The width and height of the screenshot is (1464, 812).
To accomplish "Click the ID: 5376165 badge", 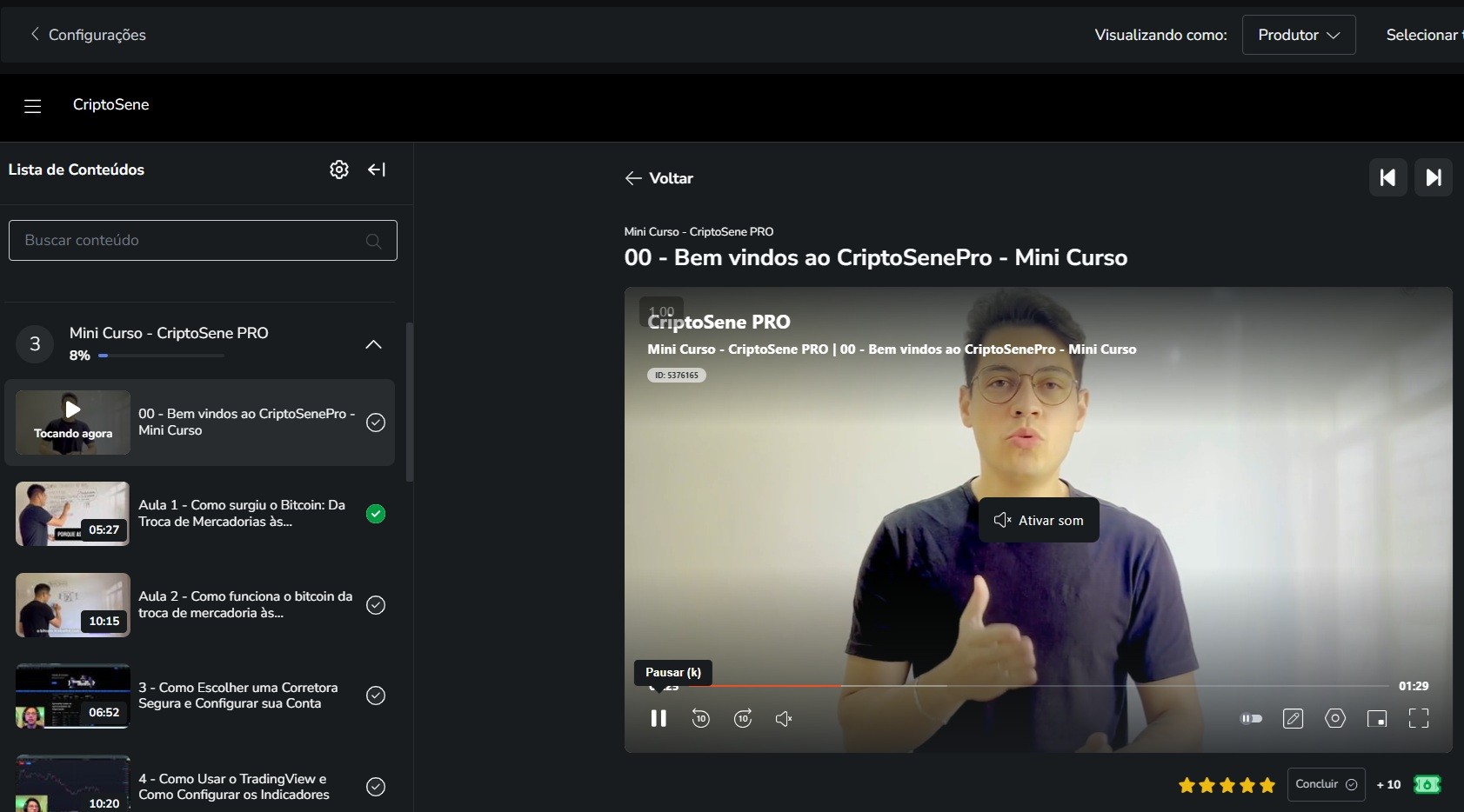I will [x=677, y=376].
